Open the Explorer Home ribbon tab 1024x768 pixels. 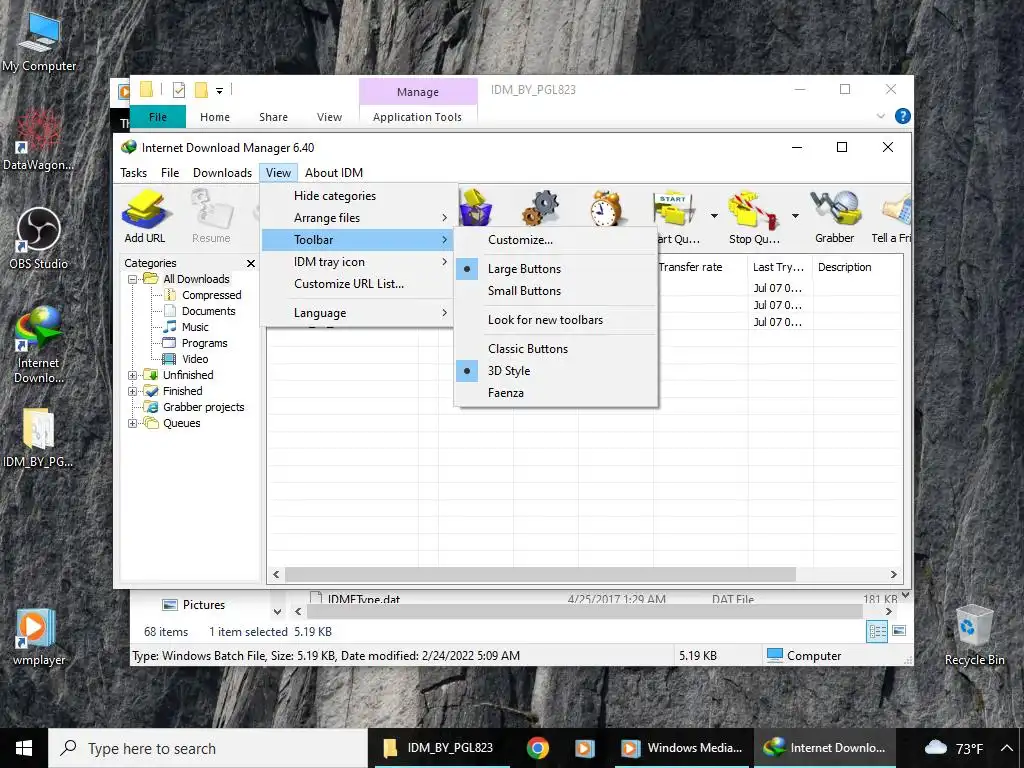pyautogui.click(x=215, y=117)
